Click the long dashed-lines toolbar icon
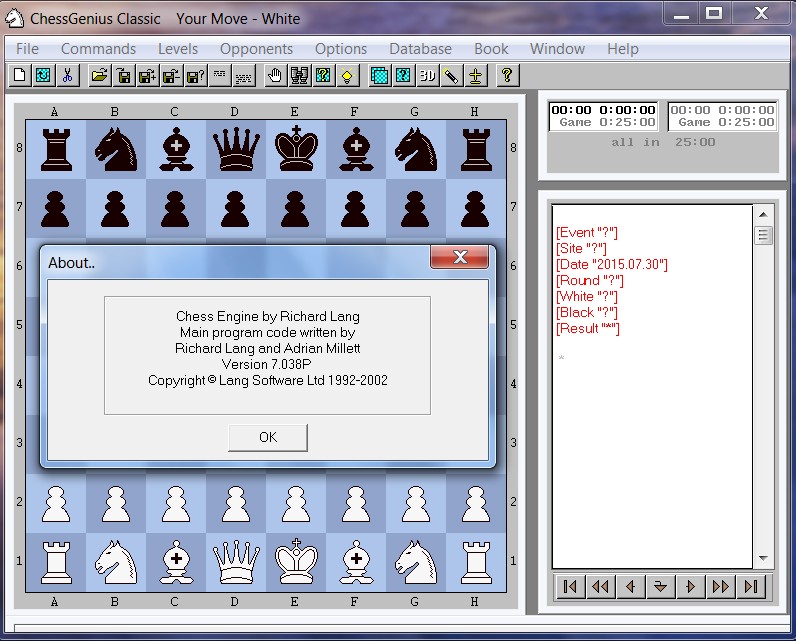This screenshot has width=796, height=641. [x=244, y=76]
